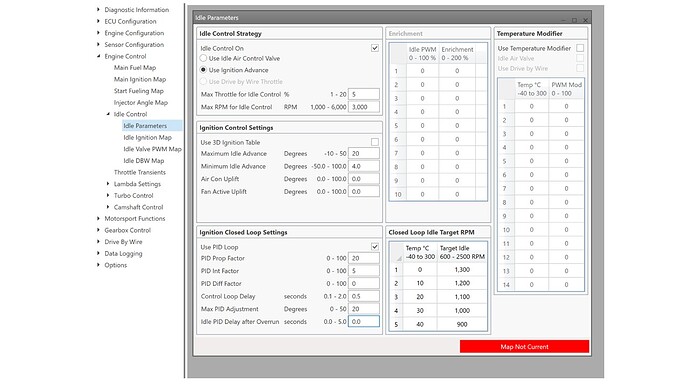Collapse Idle Control subtree arrow

pyautogui.click(x=108, y=114)
